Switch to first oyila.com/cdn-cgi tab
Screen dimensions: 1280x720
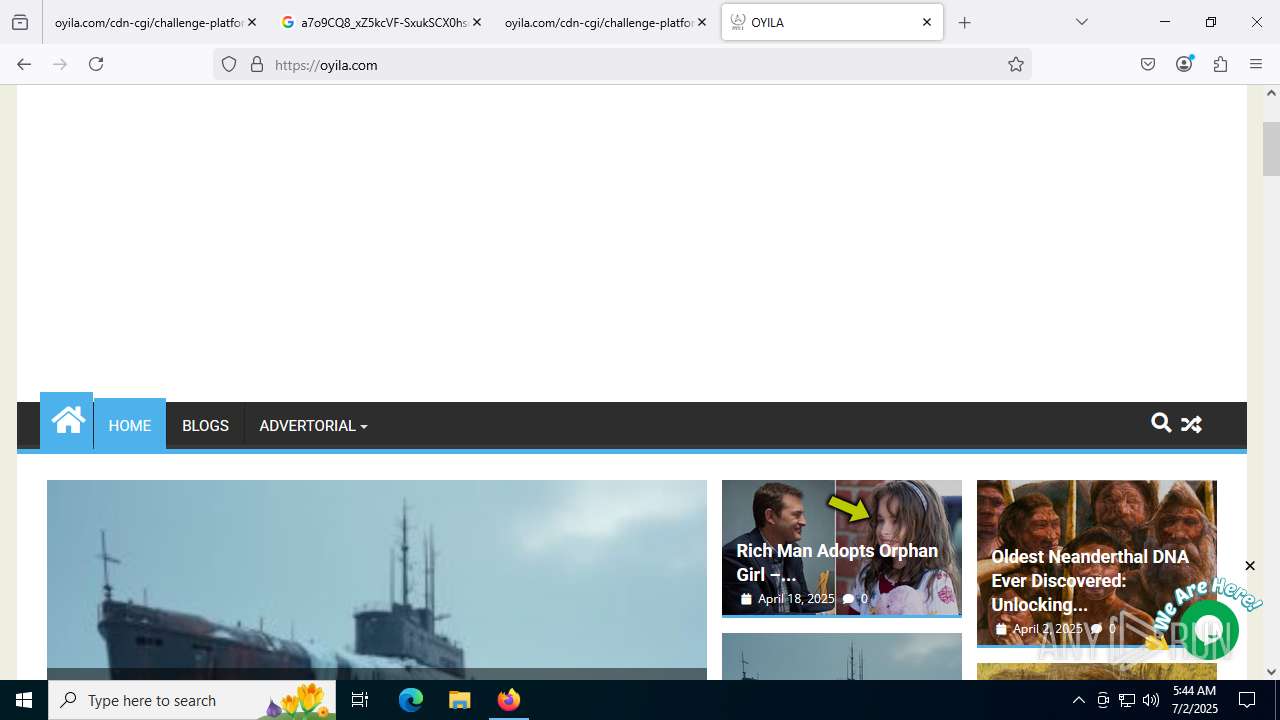[x=148, y=22]
